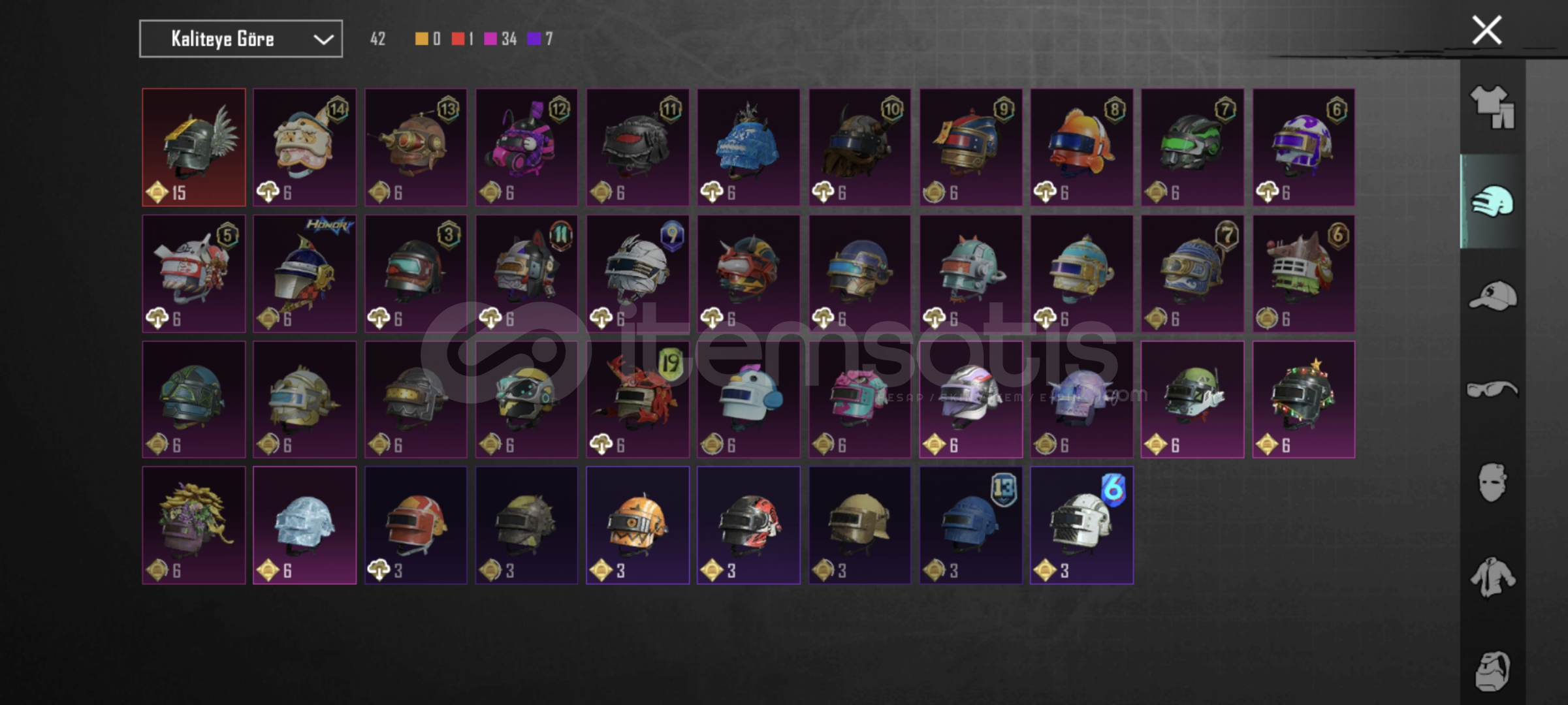Click the dropdown chevron beside Kaliteye Göre
The image size is (1568, 705).
click(x=323, y=39)
